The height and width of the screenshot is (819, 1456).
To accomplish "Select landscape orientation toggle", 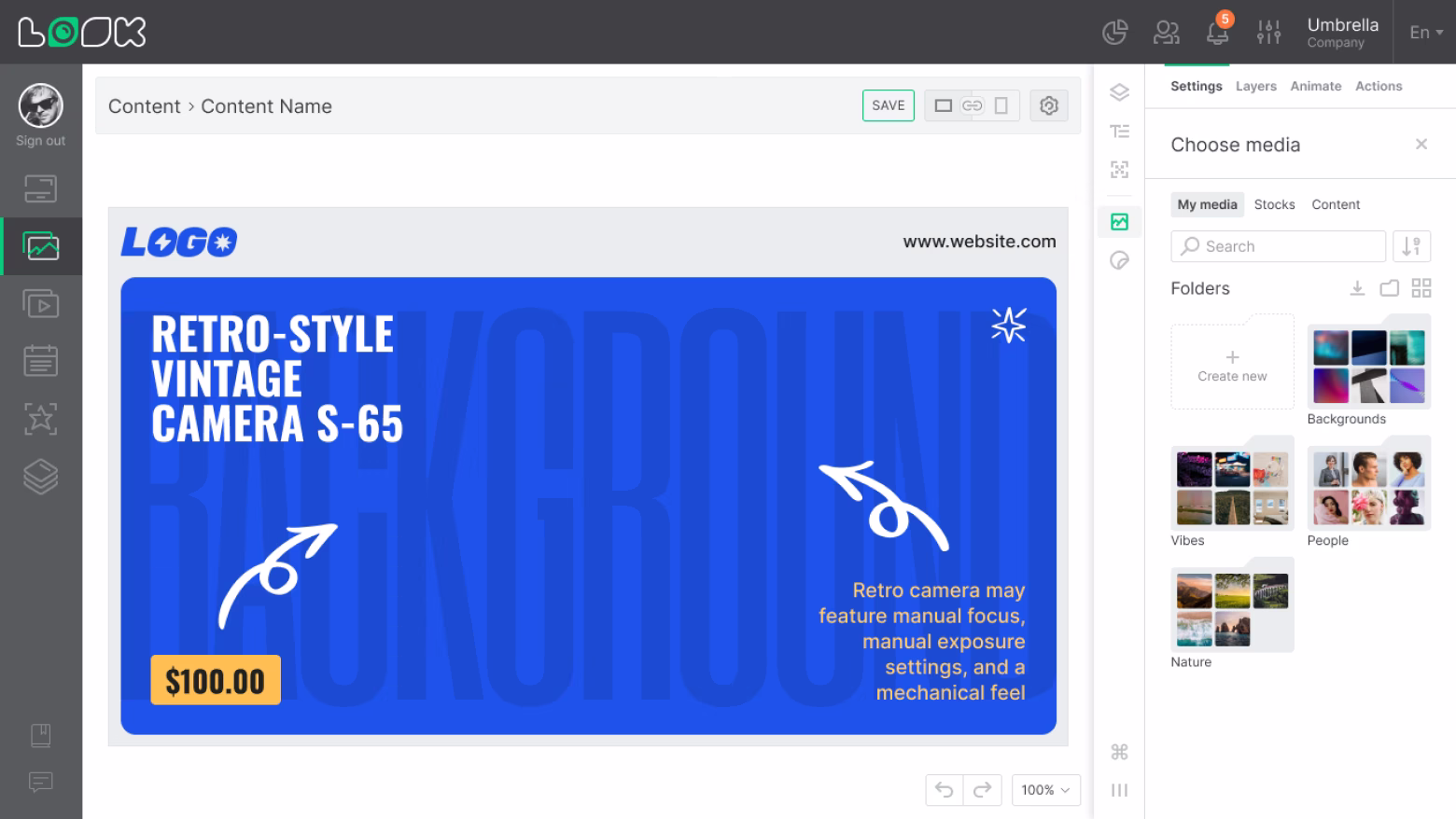I will click(944, 105).
